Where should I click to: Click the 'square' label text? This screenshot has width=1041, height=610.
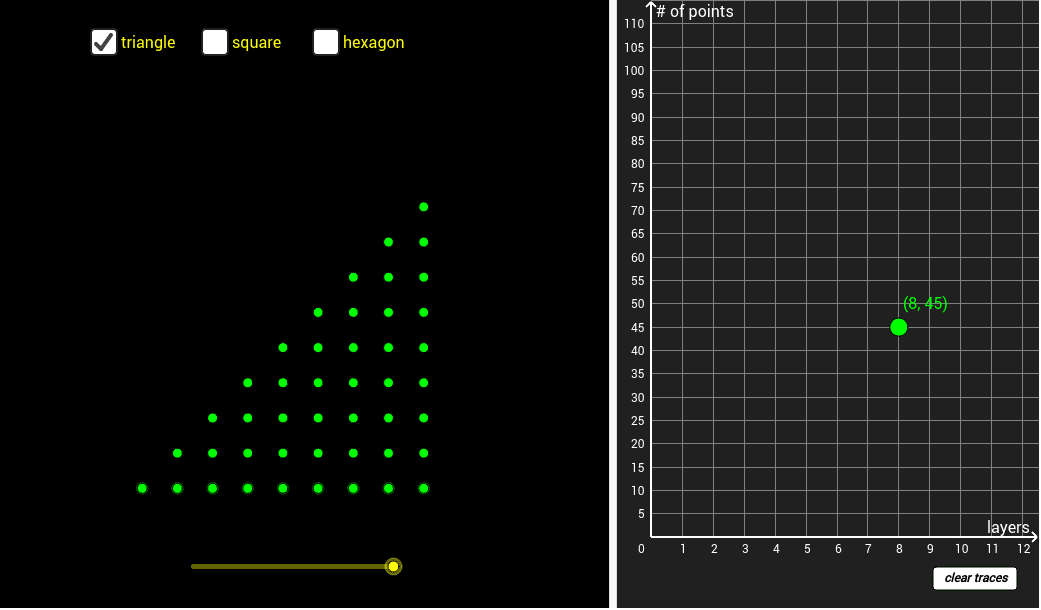pos(256,43)
